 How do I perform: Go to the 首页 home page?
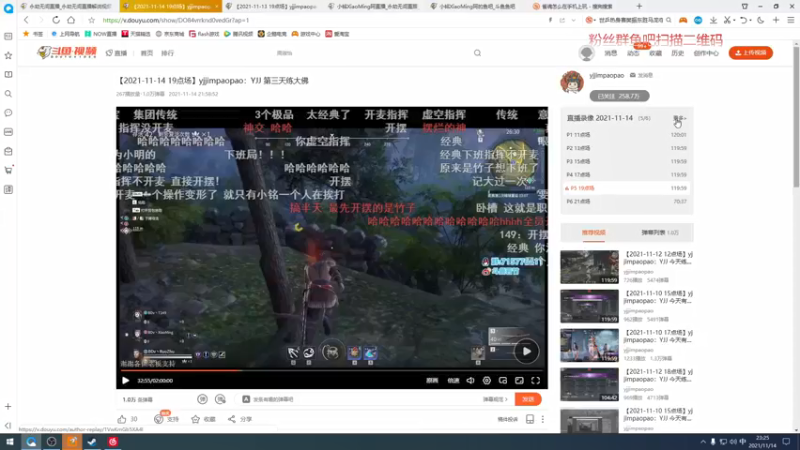pyautogui.click(x=146, y=53)
